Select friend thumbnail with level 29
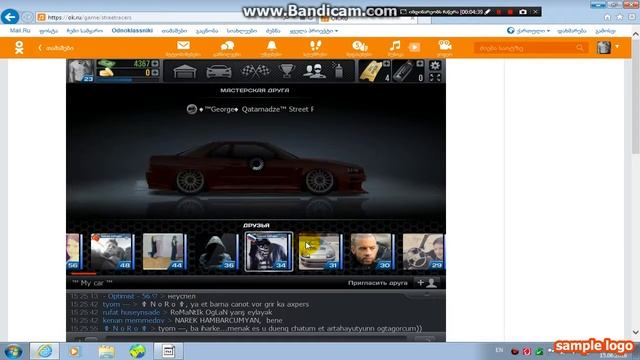The height and width of the screenshot is (360, 640). [424, 252]
